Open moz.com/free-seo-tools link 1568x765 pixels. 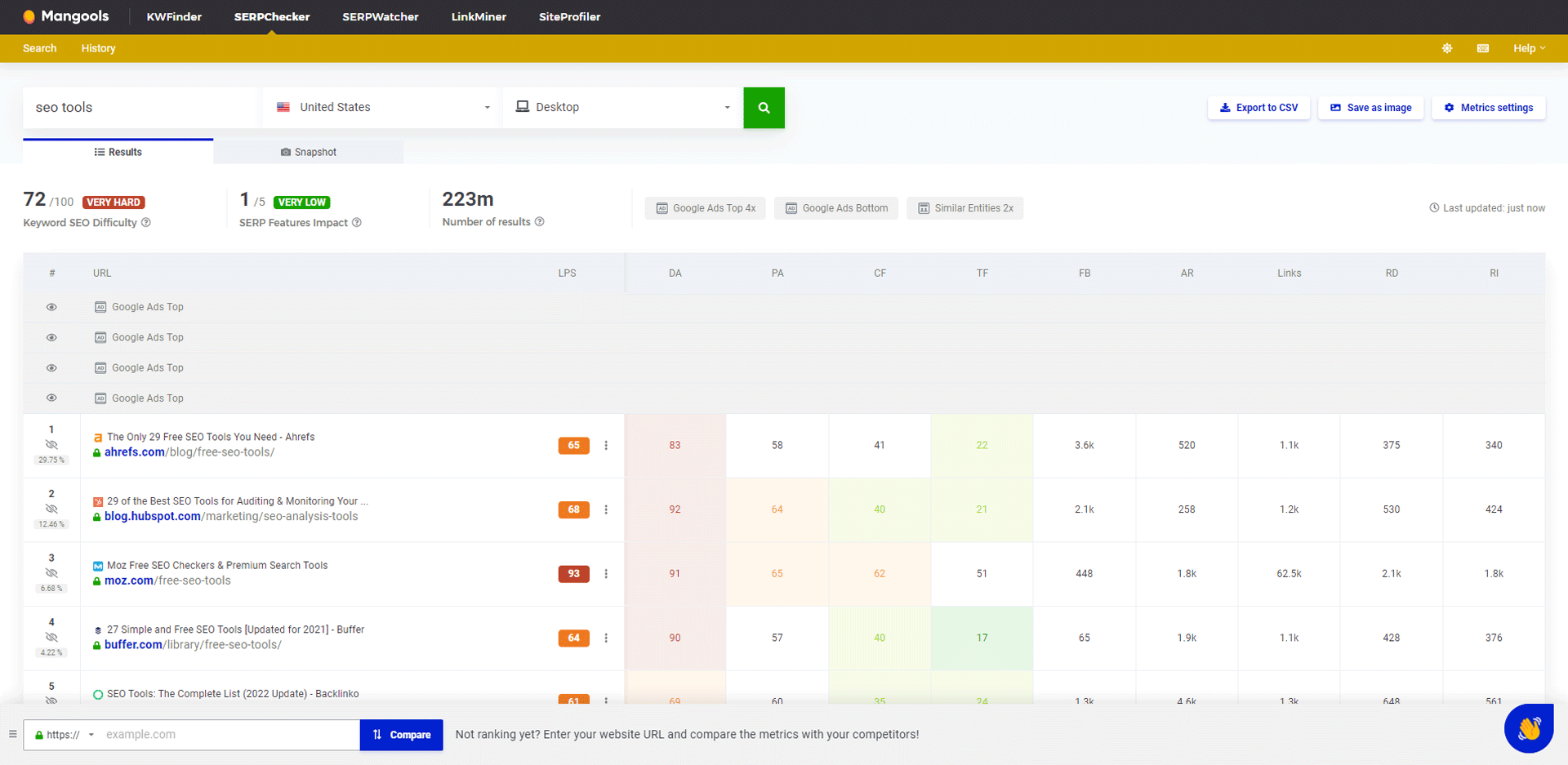(167, 580)
